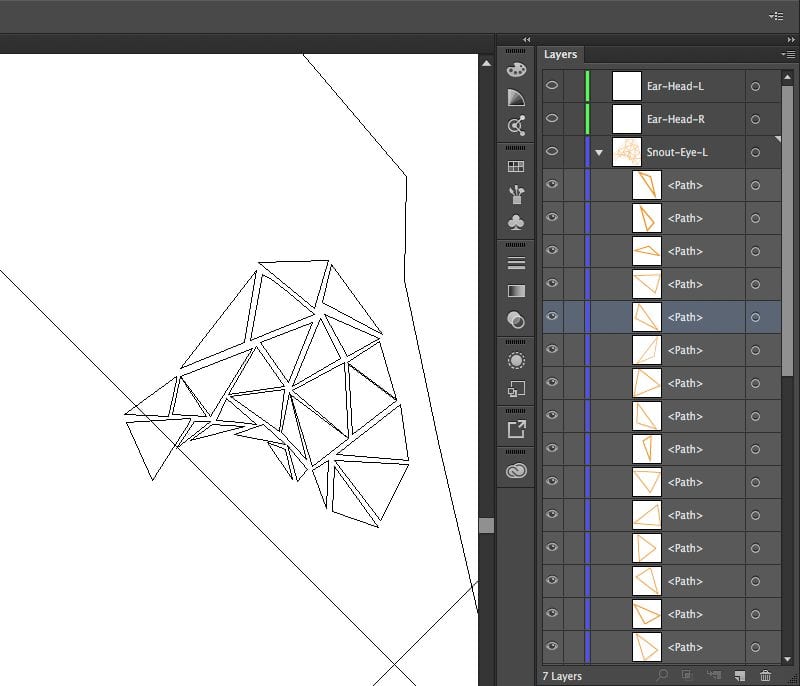Open the Gradient panel icon
Image resolution: width=800 pixels, height=686 pixels.
516,292
